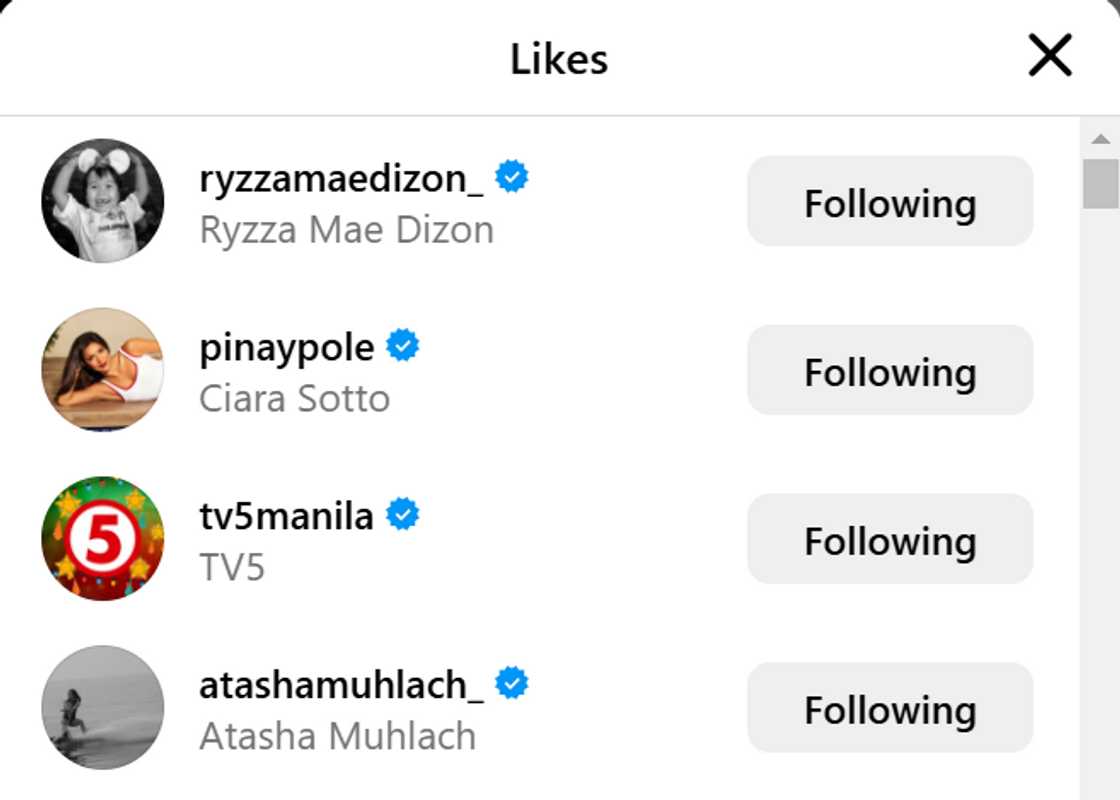The width and height of the screenshot is (1120, 800).
Task: Click verified badge next to pinaypole
Action: (403, 346)
